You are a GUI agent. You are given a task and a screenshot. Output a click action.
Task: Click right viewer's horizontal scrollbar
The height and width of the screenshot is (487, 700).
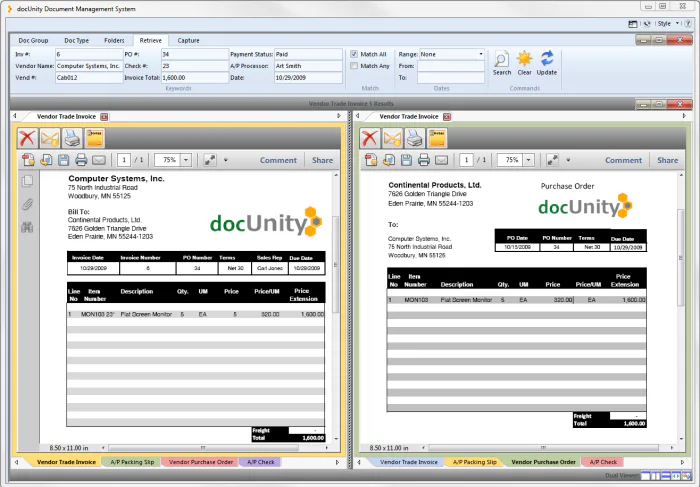click(543, 447)
